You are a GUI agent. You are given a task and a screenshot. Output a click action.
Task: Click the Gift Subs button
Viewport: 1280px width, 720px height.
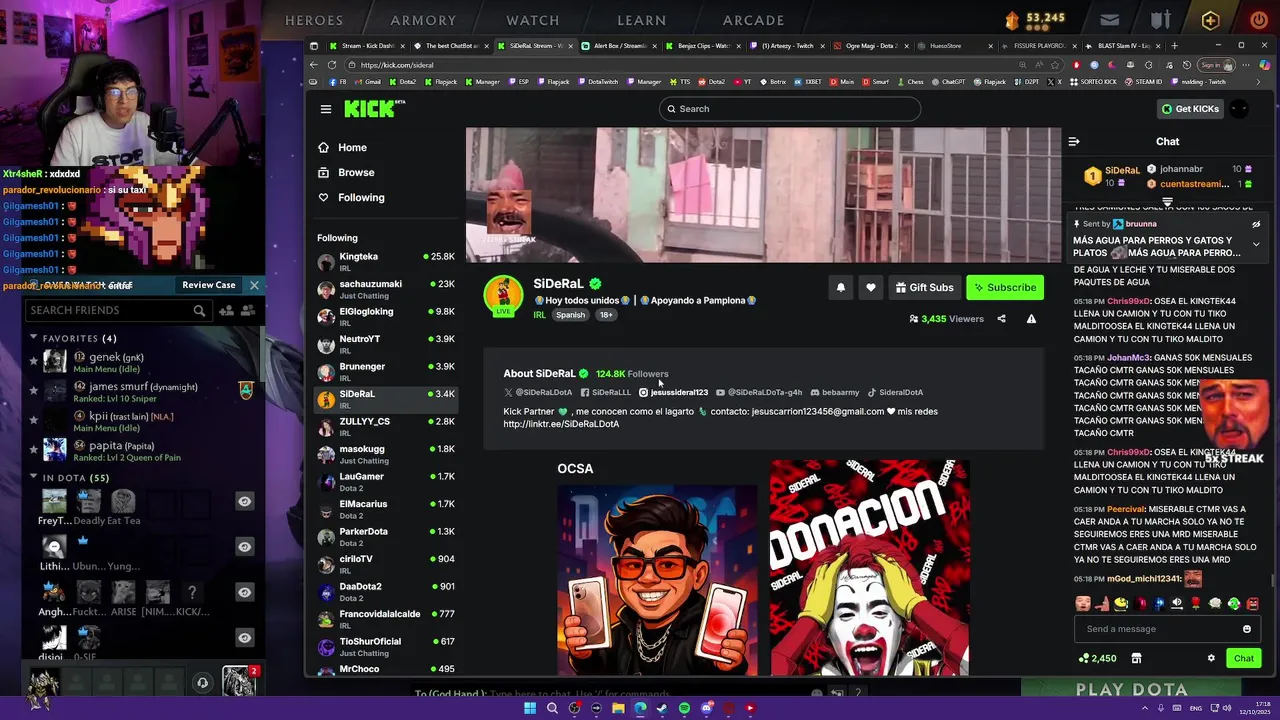pyautogui.click(x=924, y=287)
